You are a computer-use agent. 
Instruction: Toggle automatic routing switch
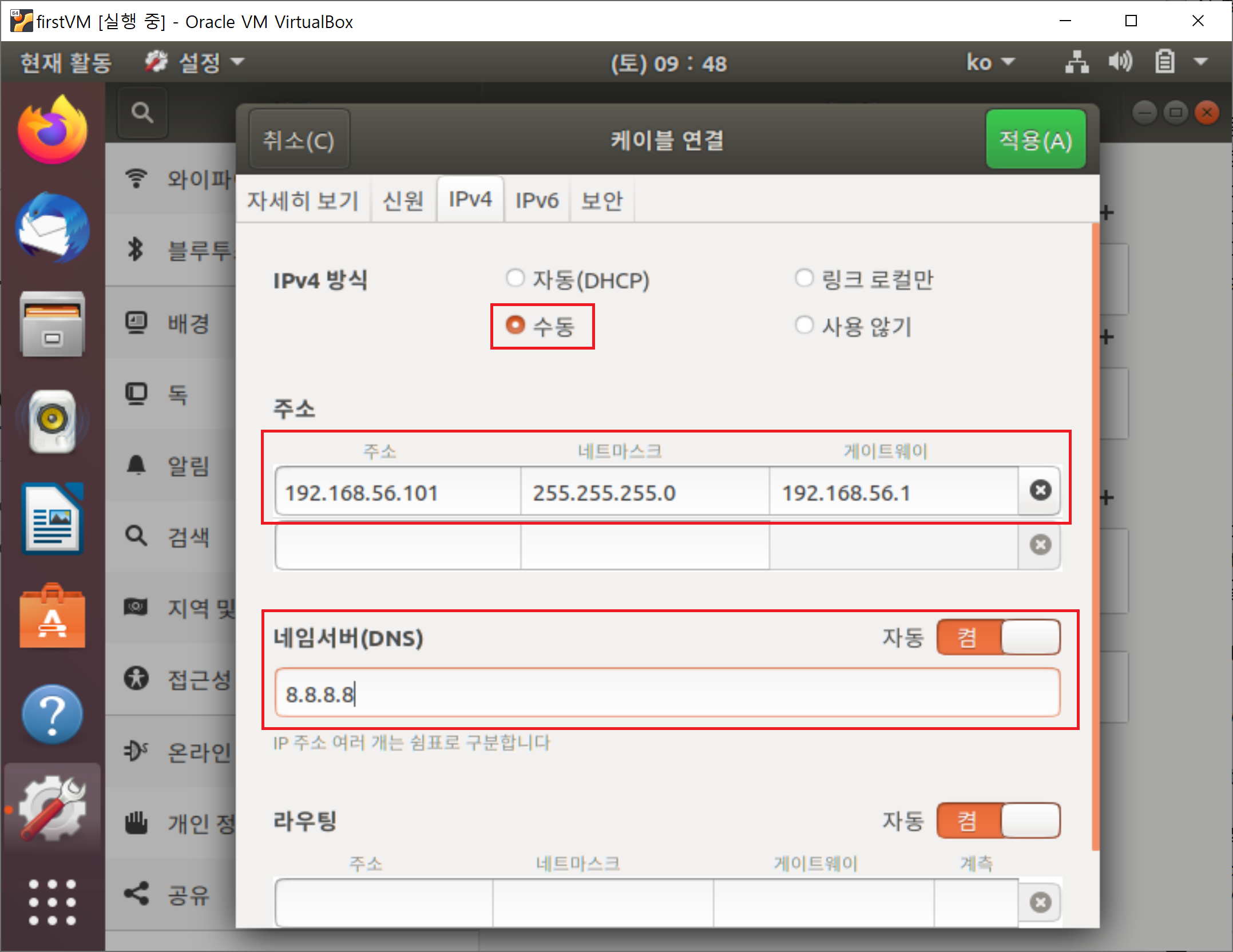pos(998,820)
